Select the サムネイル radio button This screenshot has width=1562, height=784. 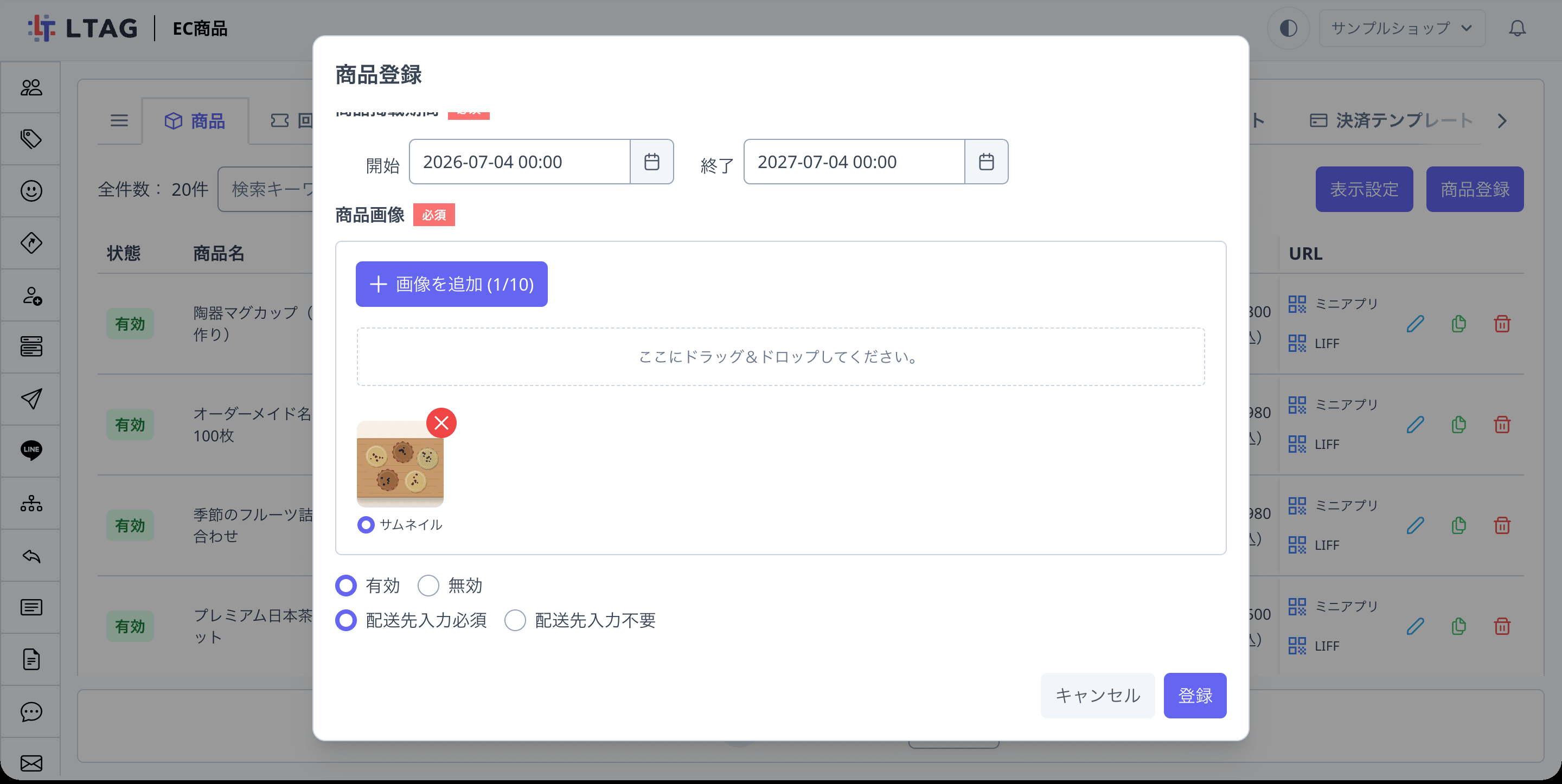click(366, 524)
